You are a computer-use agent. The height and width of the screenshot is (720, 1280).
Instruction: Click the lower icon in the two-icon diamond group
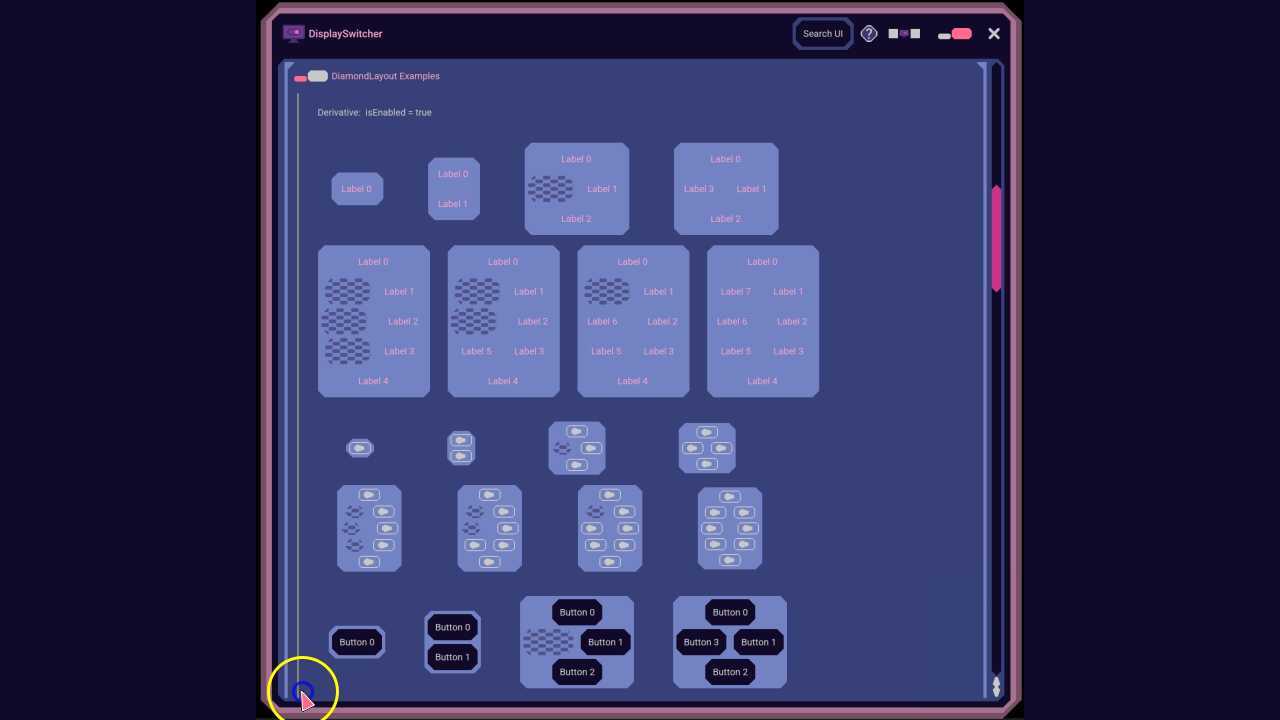pos(461,456)
